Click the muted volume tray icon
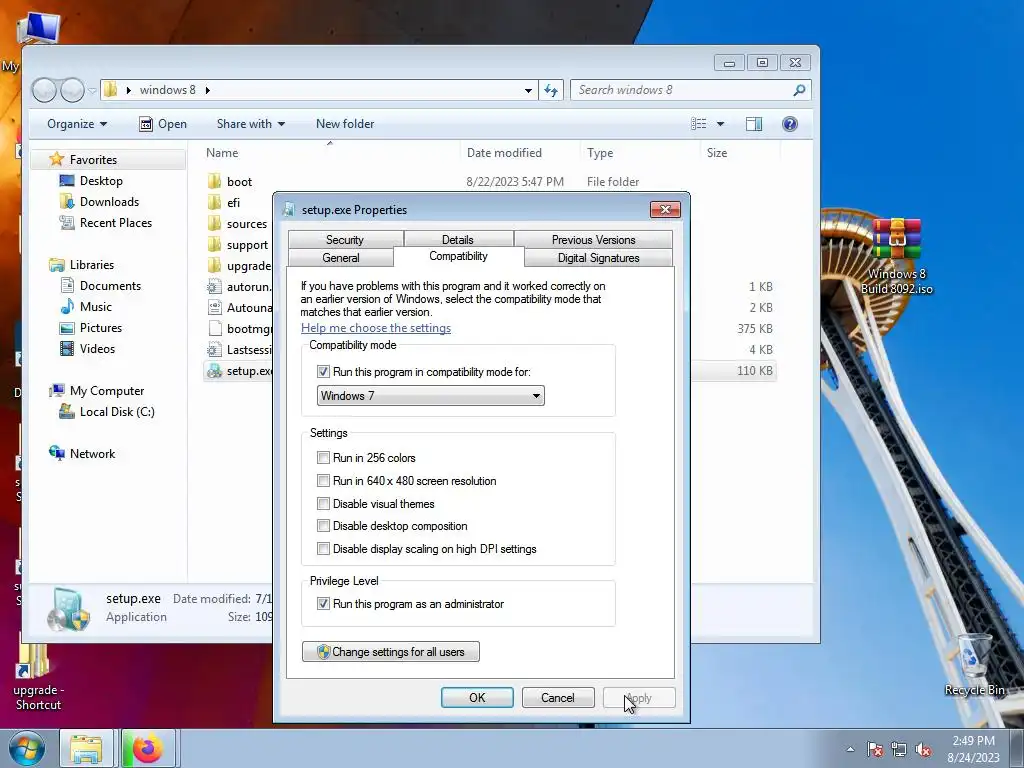The height and width of the screenshot is (768, 1024). point(923,750)
